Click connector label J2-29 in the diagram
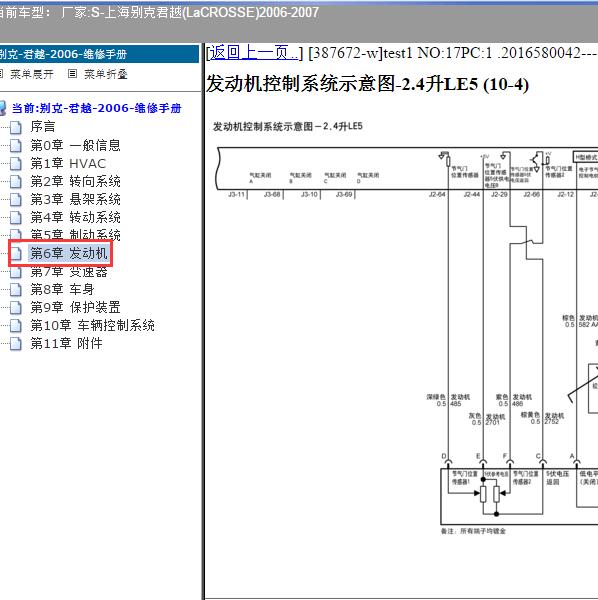The image size is (598, 600). (x=499, y=194)
